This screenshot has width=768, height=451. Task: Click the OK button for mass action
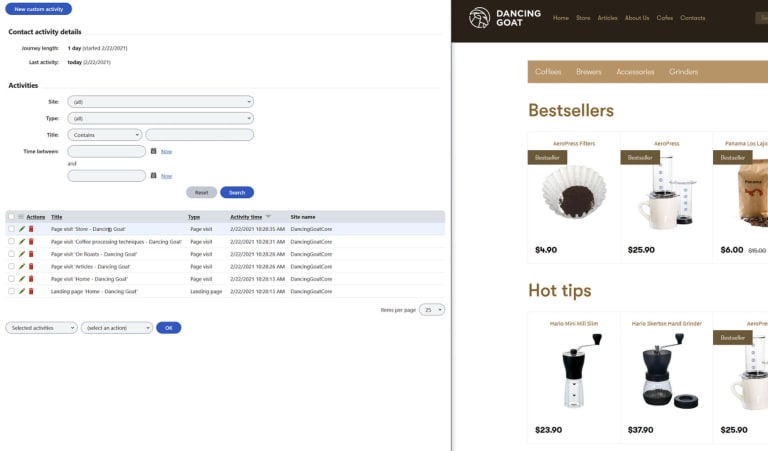(168, 328)
